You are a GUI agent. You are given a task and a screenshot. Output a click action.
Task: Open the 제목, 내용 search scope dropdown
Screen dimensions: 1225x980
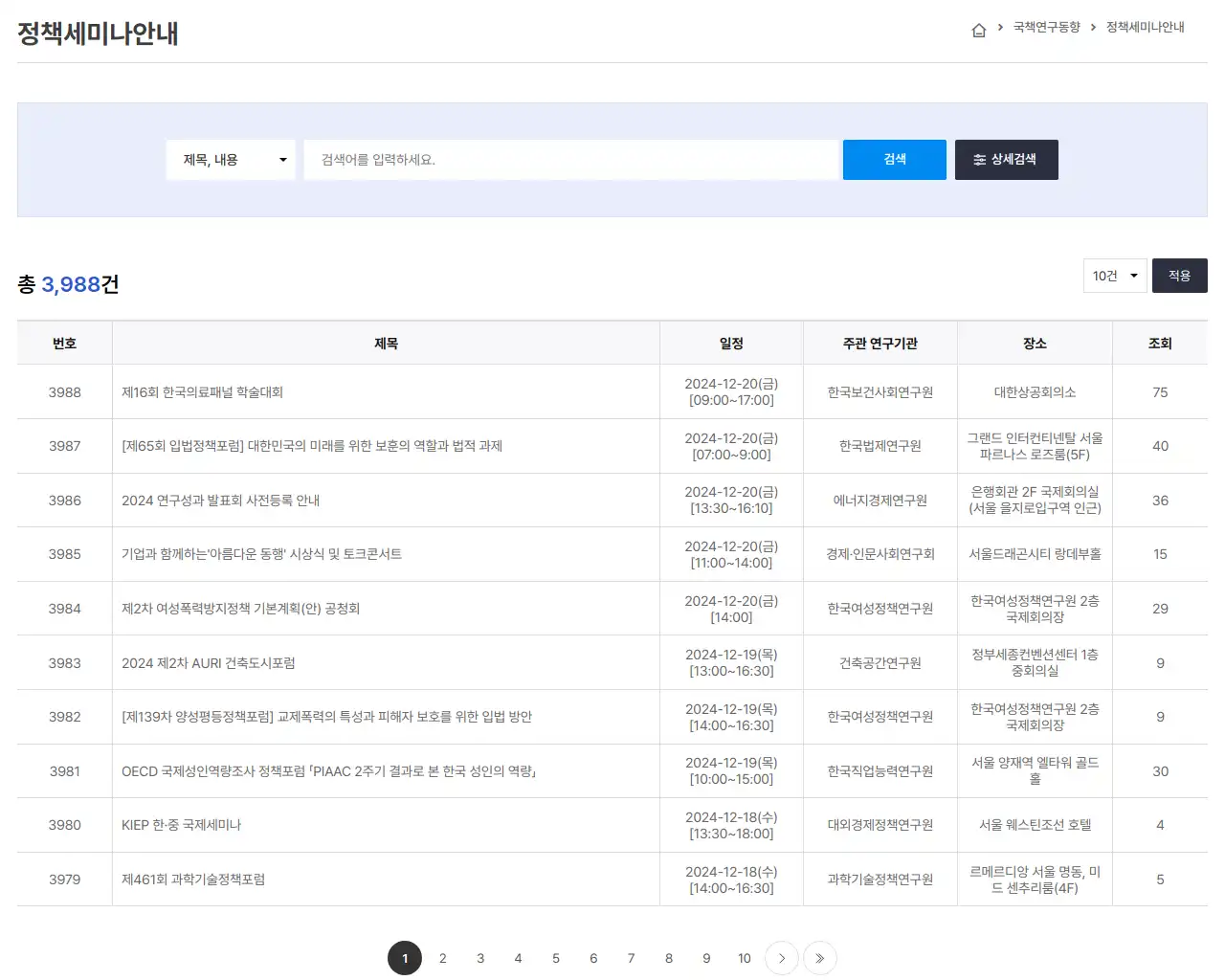[x=230, y=160]
